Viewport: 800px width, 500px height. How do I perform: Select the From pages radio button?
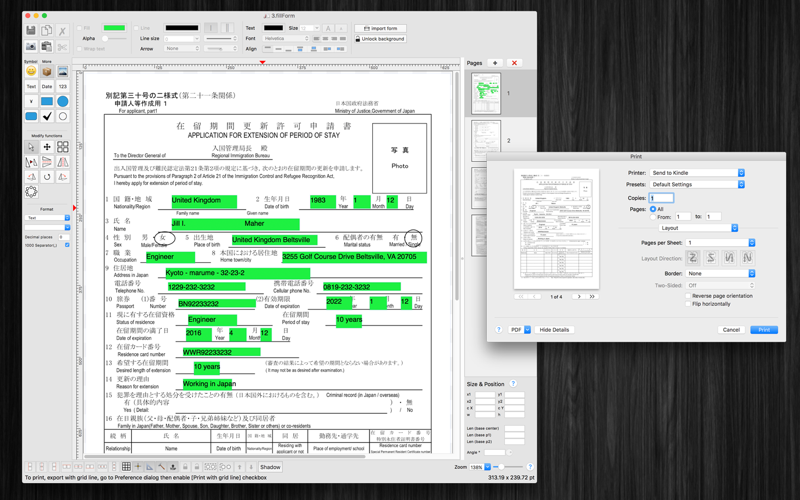[653, 217]
